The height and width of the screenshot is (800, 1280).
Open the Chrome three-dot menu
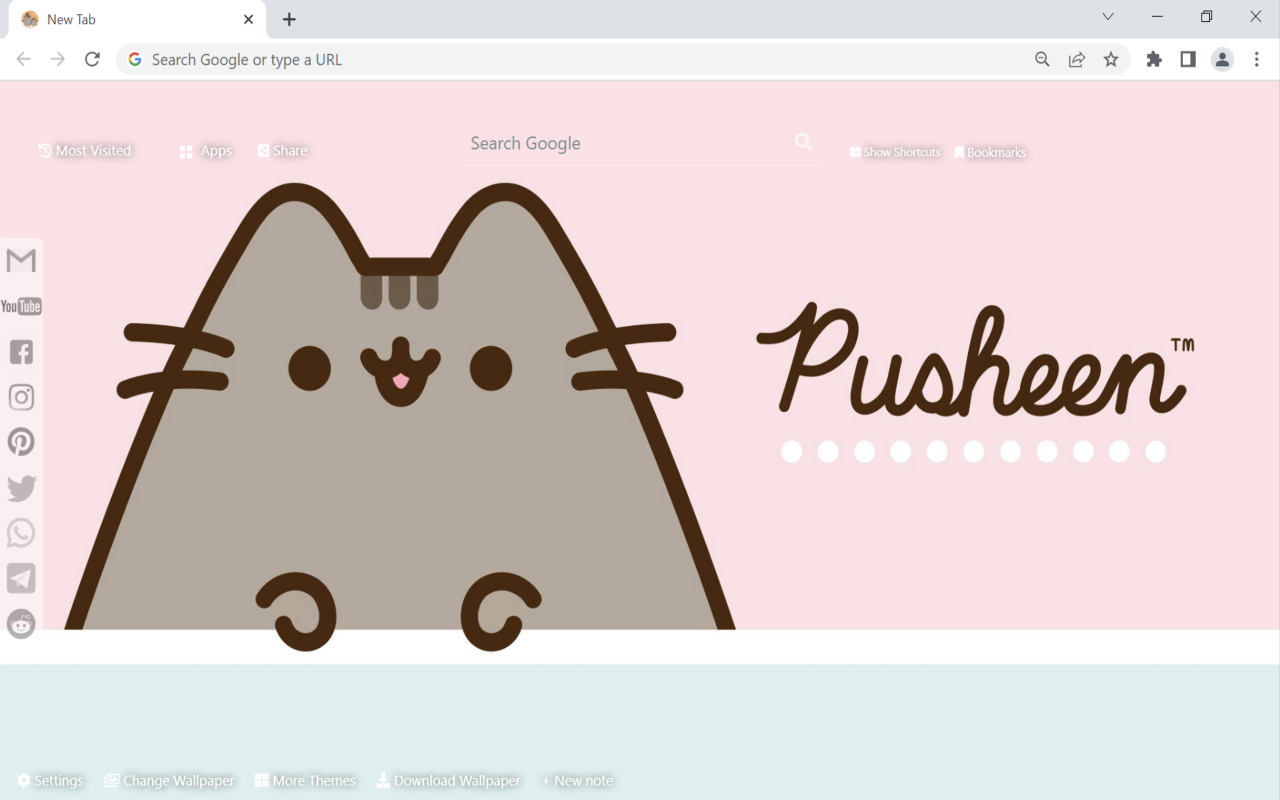pos(1257,59)
